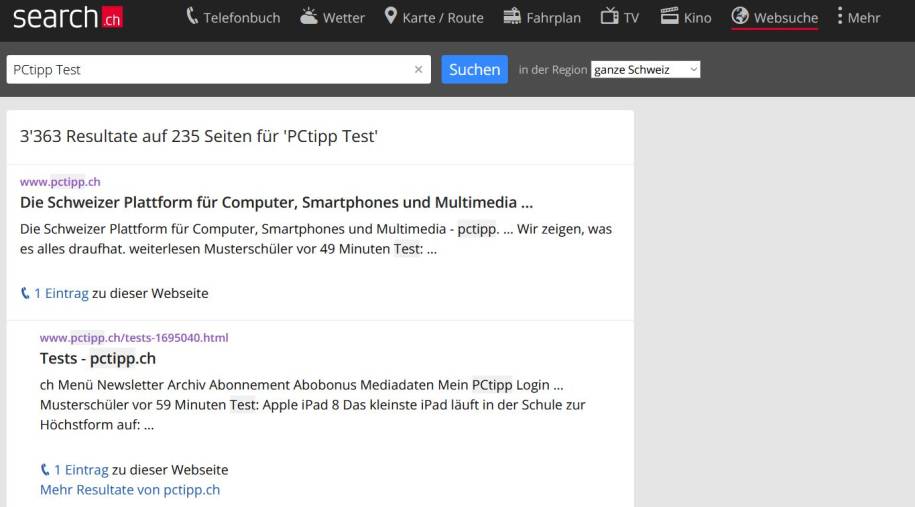Open 'Tests - pctipp.ch' result title
The width and height of the screenshot is (915, 507).
pyautogui.click(x=97, y=358)
